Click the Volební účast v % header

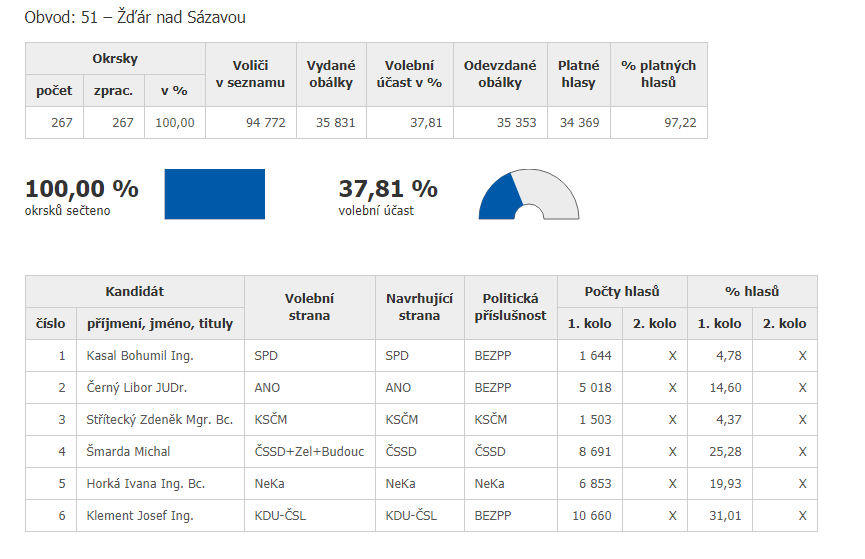coord(409,74)
